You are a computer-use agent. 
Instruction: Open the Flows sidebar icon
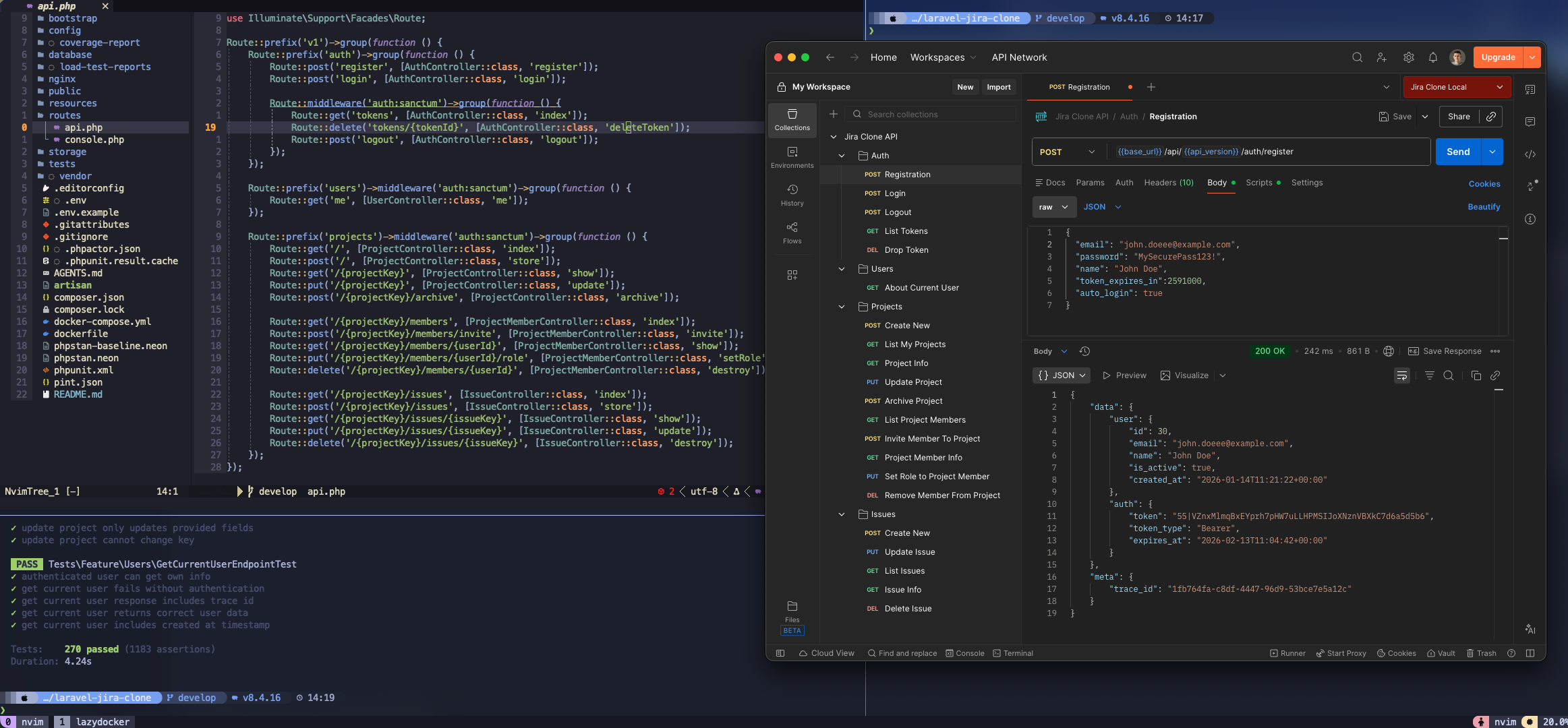(792, 233)
